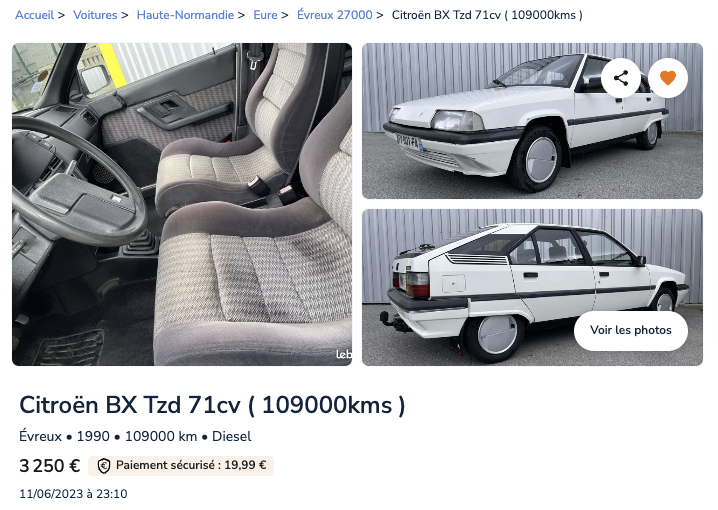Image resolution: width=718 pixels, height=510 pixels.
Task: Open the rear view photo of the white car
Action: coord(532,288)
